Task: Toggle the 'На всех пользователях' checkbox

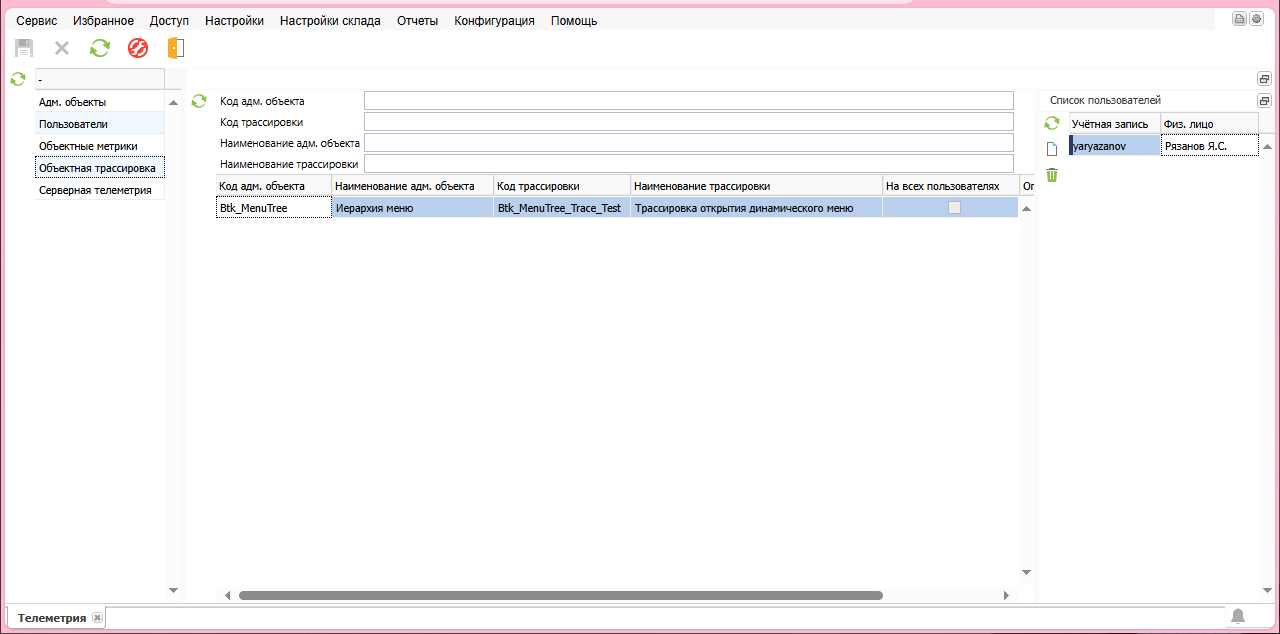Action: 954,208
